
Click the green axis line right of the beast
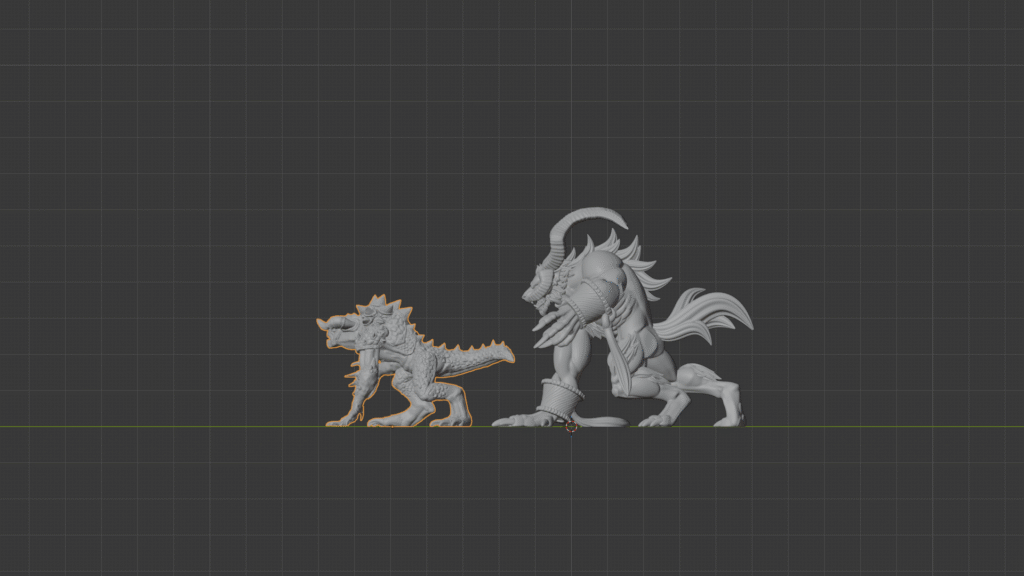(880, 427)
